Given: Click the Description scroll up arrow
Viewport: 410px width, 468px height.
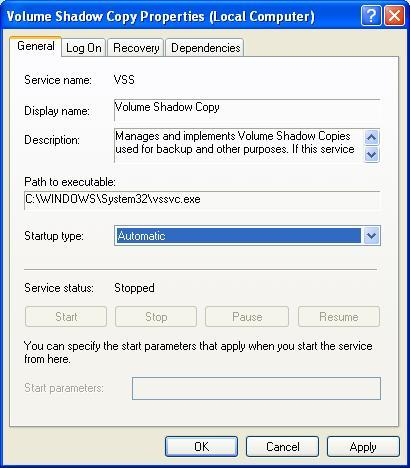Looking at the screenshot, I should pos(371,137).
